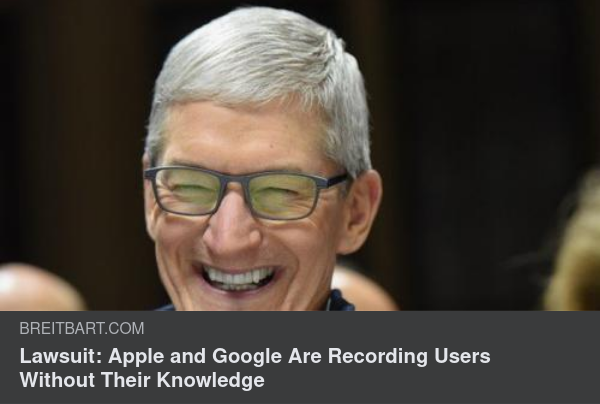The width and height of the screenshot is (600, 404).
Task: Select the word "Knowledge" in the headline
Action: (210, 380)
